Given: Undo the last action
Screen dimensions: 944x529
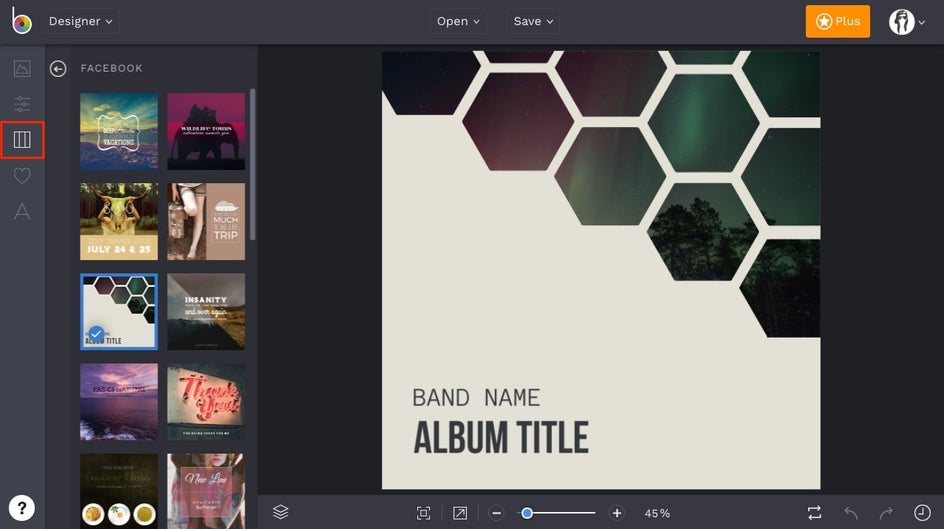Looking at the screenshot, I should [851, 513].
